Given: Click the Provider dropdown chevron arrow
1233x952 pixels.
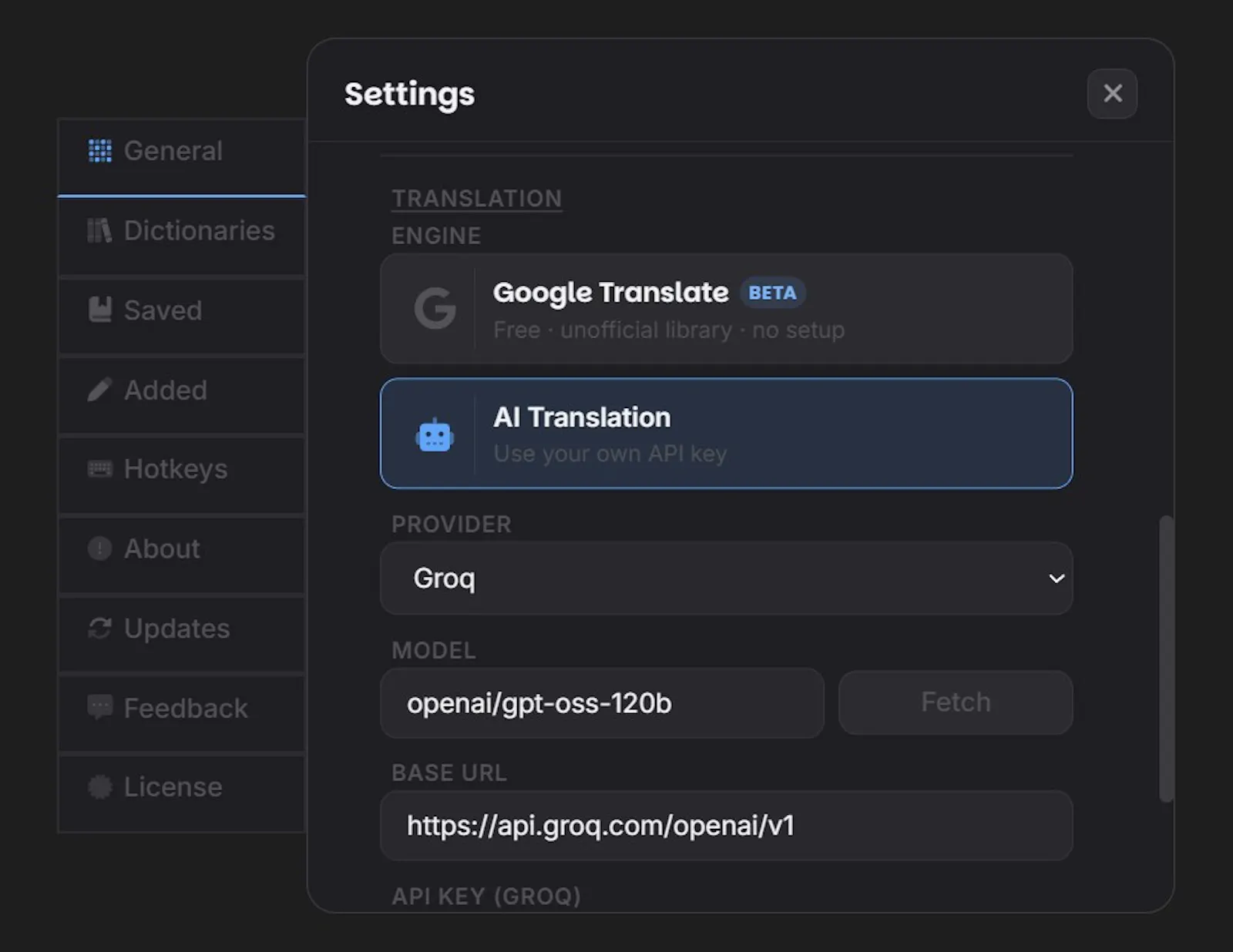Looking at the screenshot, I should point(1057,578).
